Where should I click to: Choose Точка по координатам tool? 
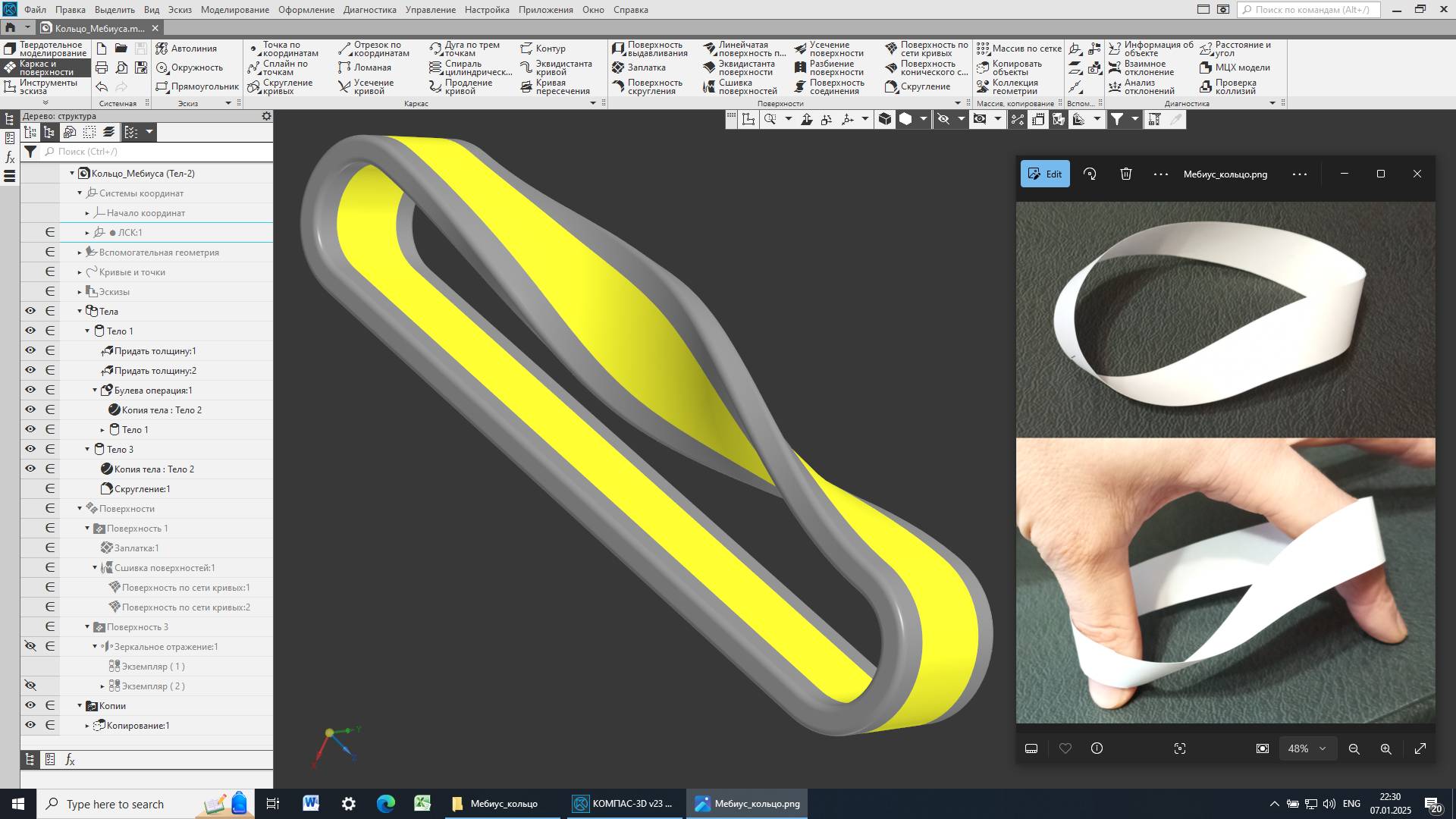click(x=284, y=49)
